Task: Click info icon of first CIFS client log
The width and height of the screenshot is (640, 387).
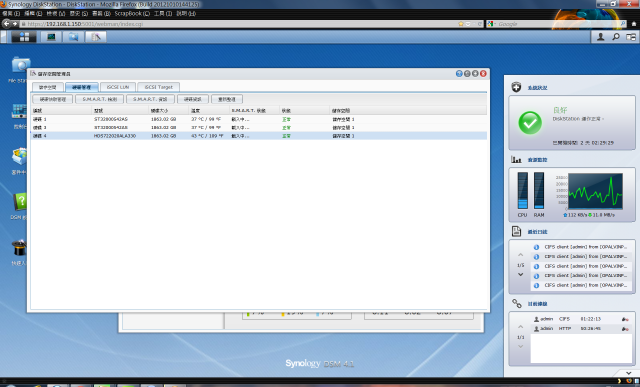Action: click(536, 247)
